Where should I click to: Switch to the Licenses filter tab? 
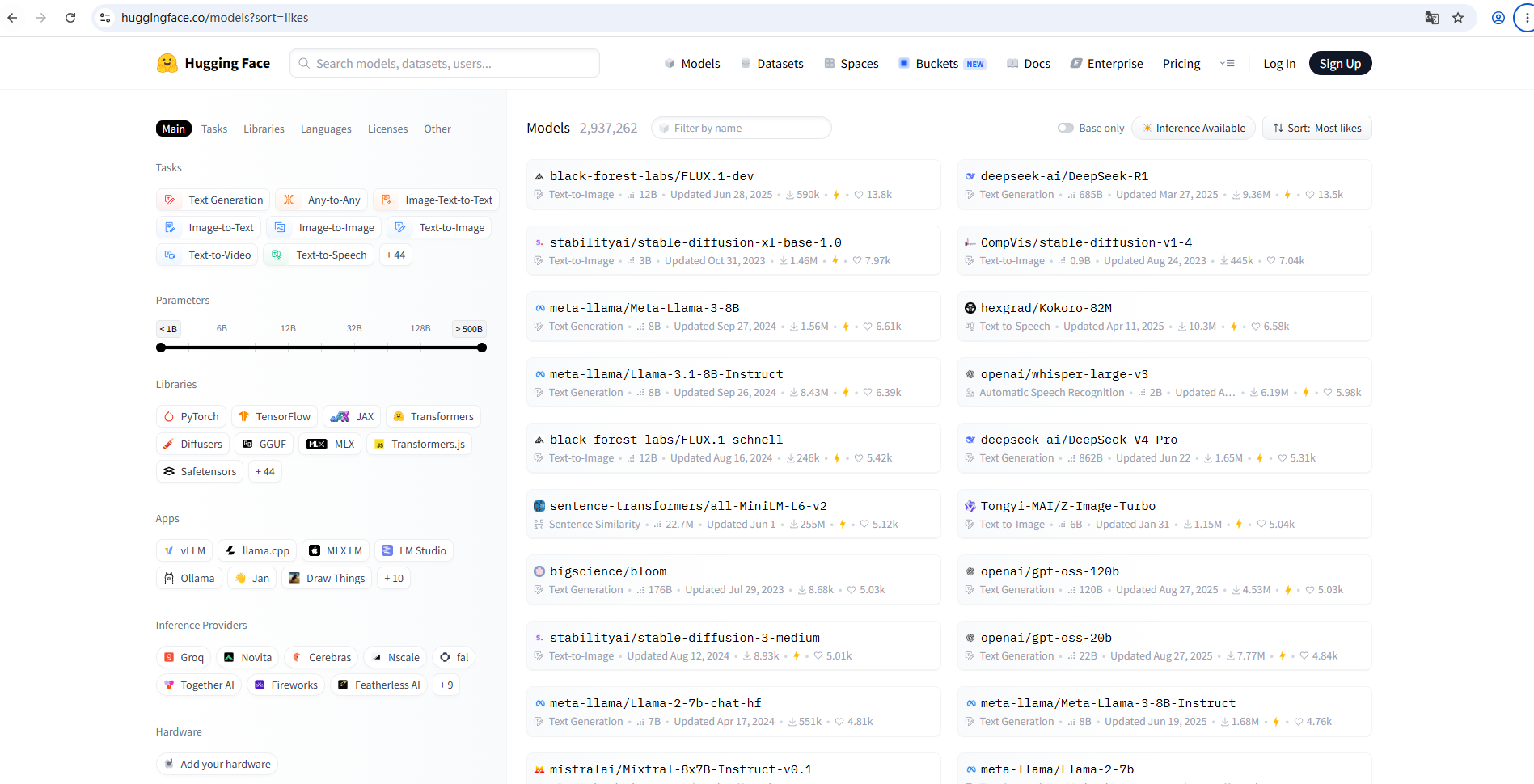click(x=387, y=129)
